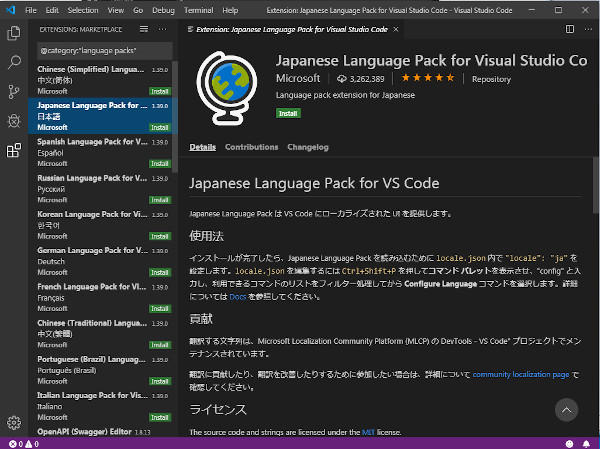Open the Explorer view in activity bar
This screenshot has width=600, height=449.
tap(14, 33)
